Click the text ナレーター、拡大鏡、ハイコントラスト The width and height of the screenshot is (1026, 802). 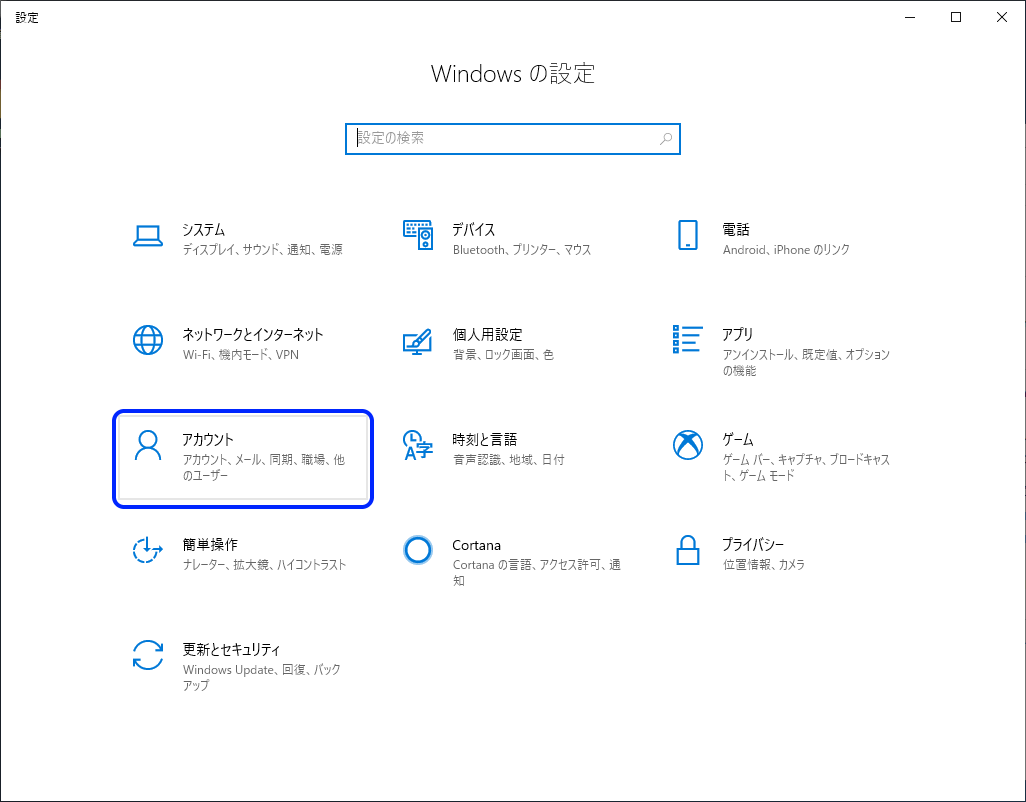point(264,565)
